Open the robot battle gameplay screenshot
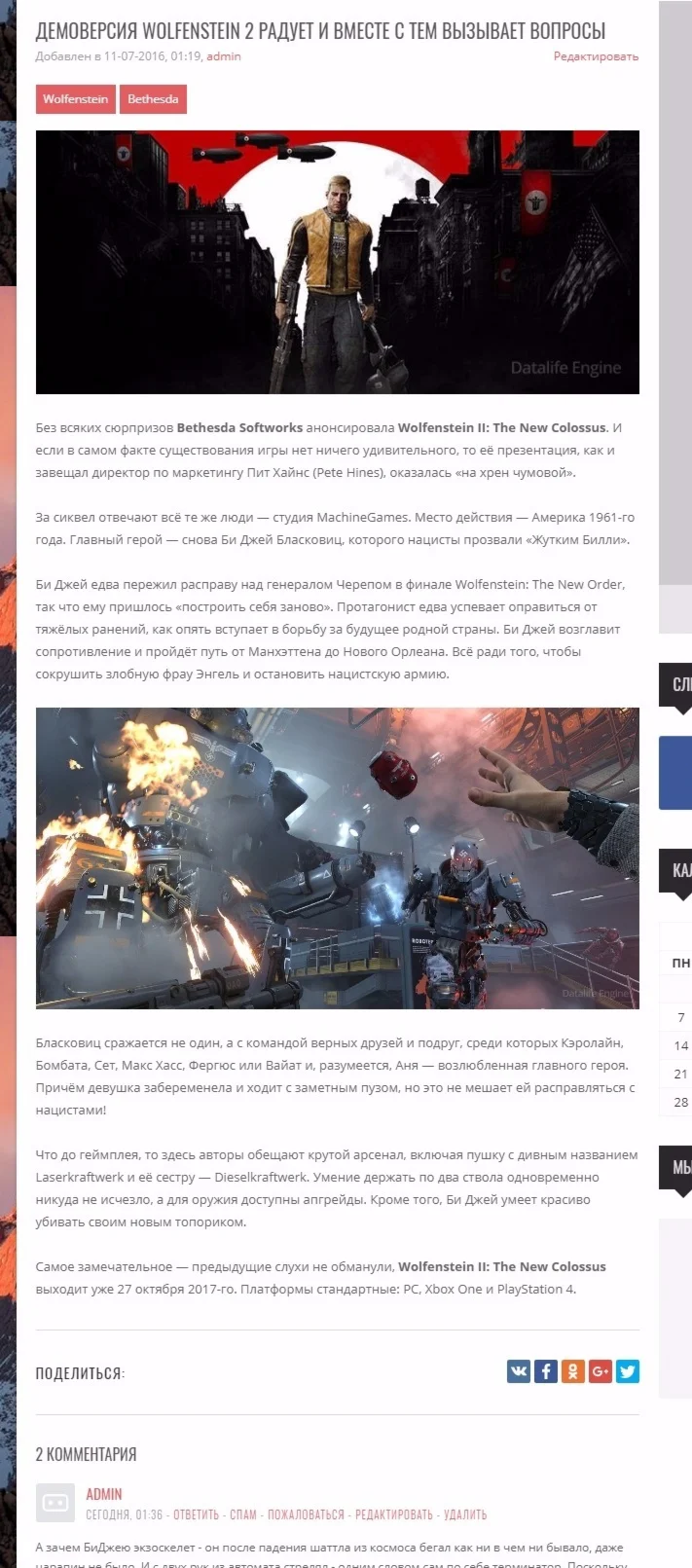Viewport: 692px width, 1568px height. coord(338,857)
